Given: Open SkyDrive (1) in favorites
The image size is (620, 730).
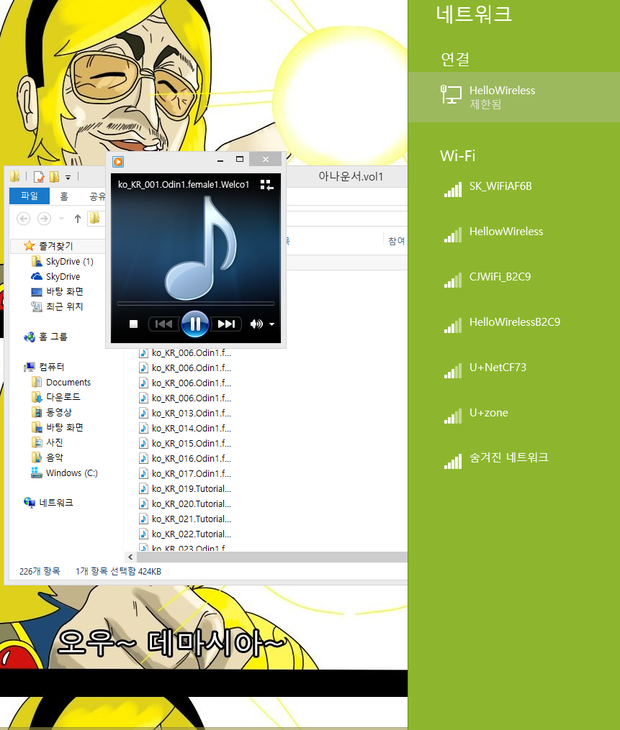Looking at the screenshot, I should [69, 261].
